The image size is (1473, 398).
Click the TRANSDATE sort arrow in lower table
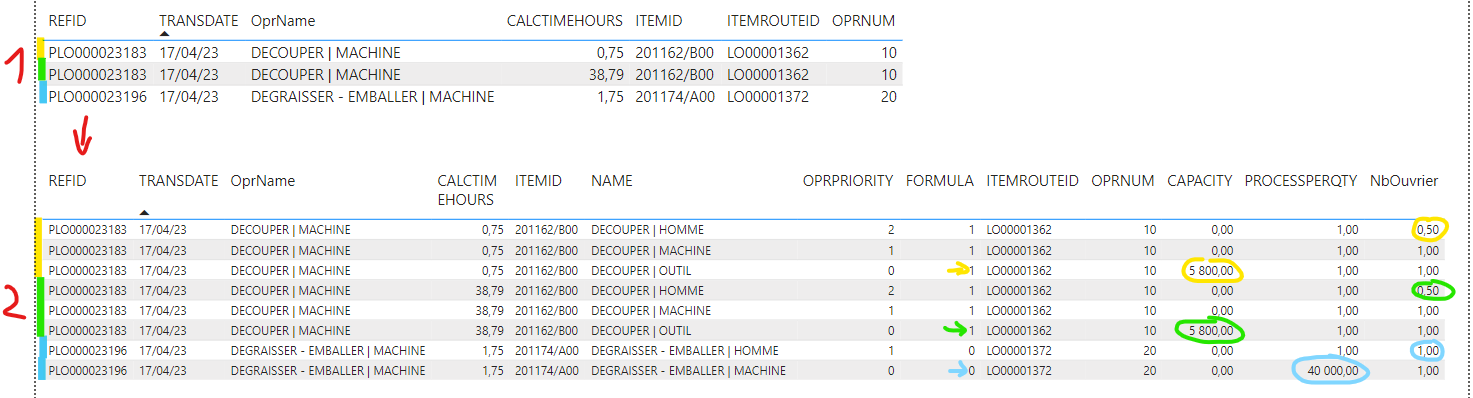coord(144,213)
